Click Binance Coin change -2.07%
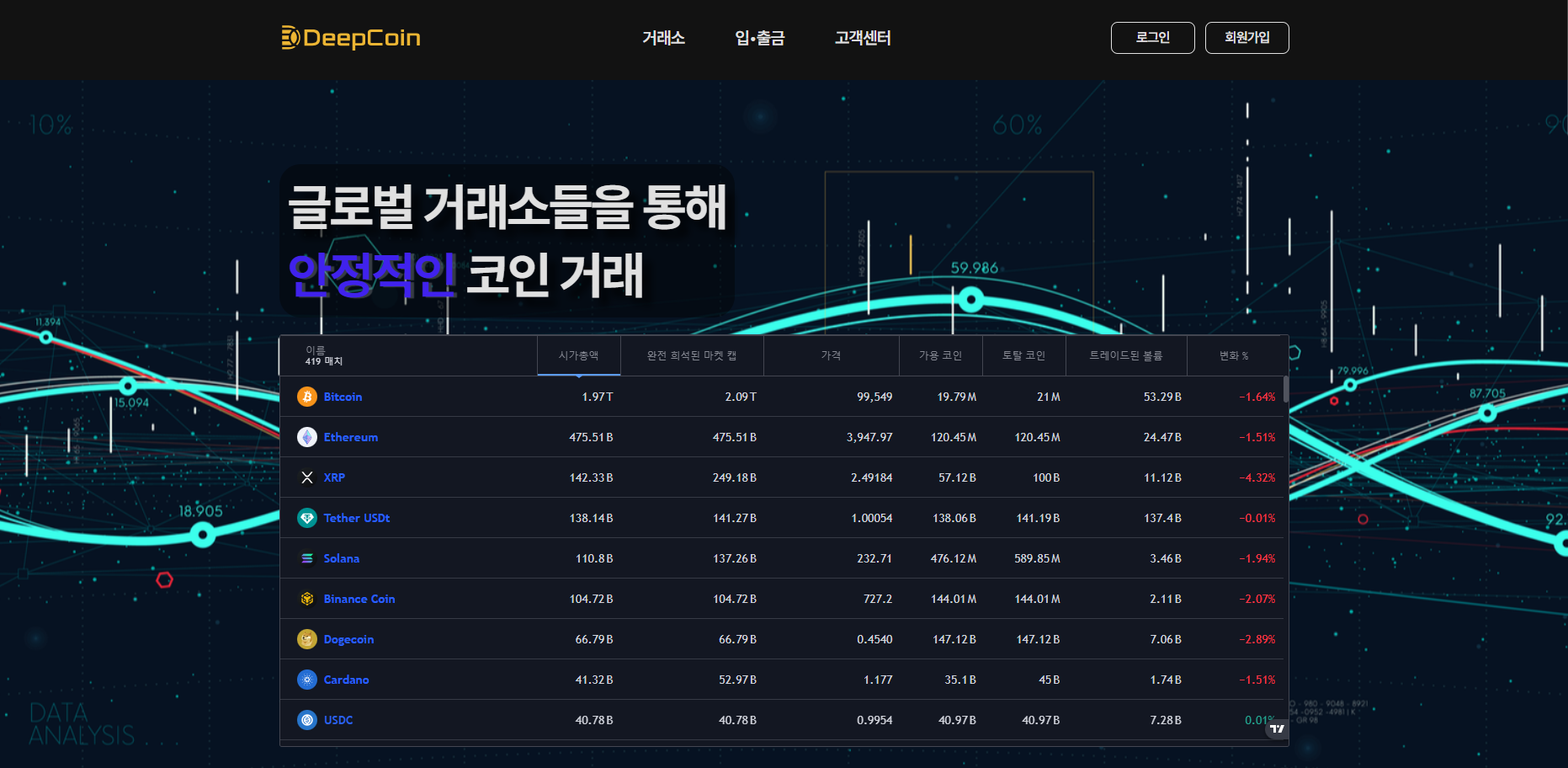Screen dimensions: 1568x768 [1257, 599]
